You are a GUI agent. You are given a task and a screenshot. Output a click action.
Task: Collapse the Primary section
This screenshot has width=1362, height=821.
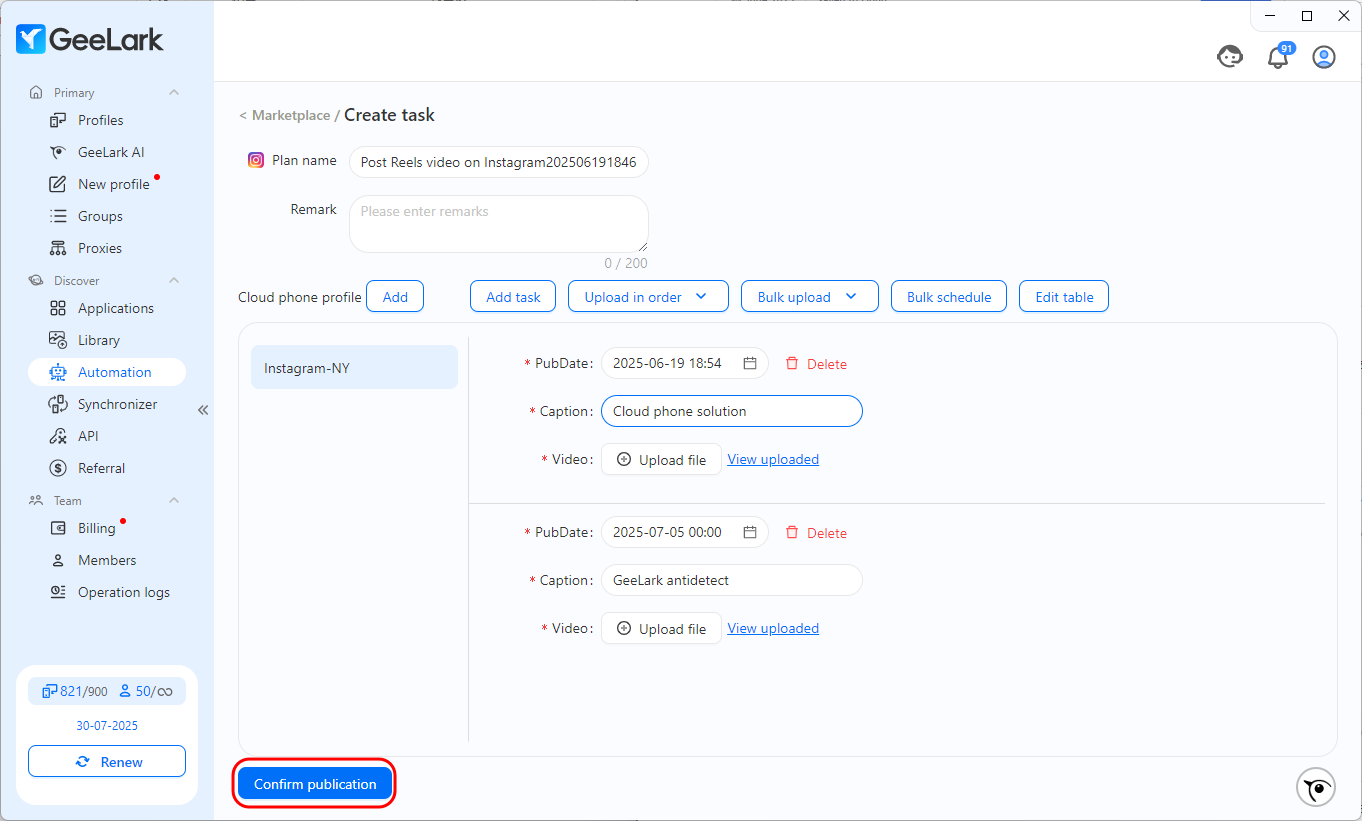pos(174,92)
